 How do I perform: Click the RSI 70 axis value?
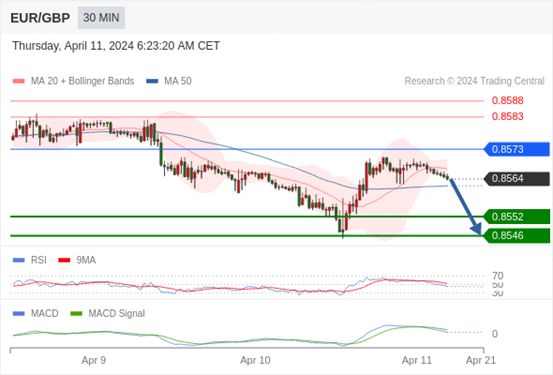(x=498, y=276)
